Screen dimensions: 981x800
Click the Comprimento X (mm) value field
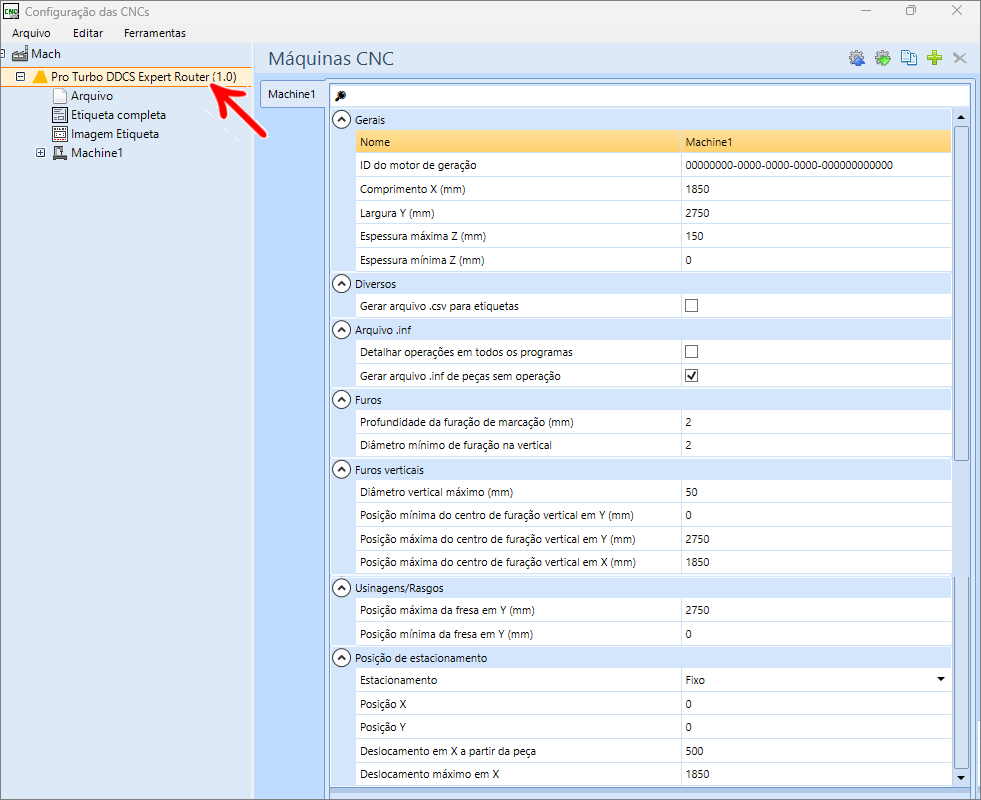pyautogui.click(x=815, y=189)
